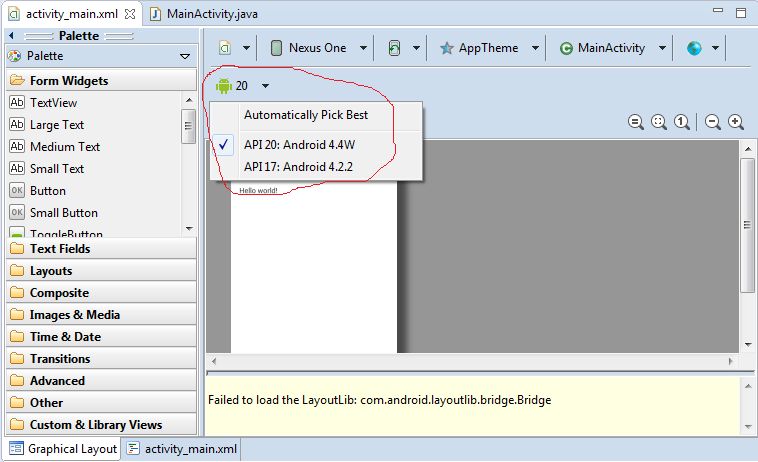Reset zoom to 100% magnifier icon
758x462 pixels.
tap(682, 122)
